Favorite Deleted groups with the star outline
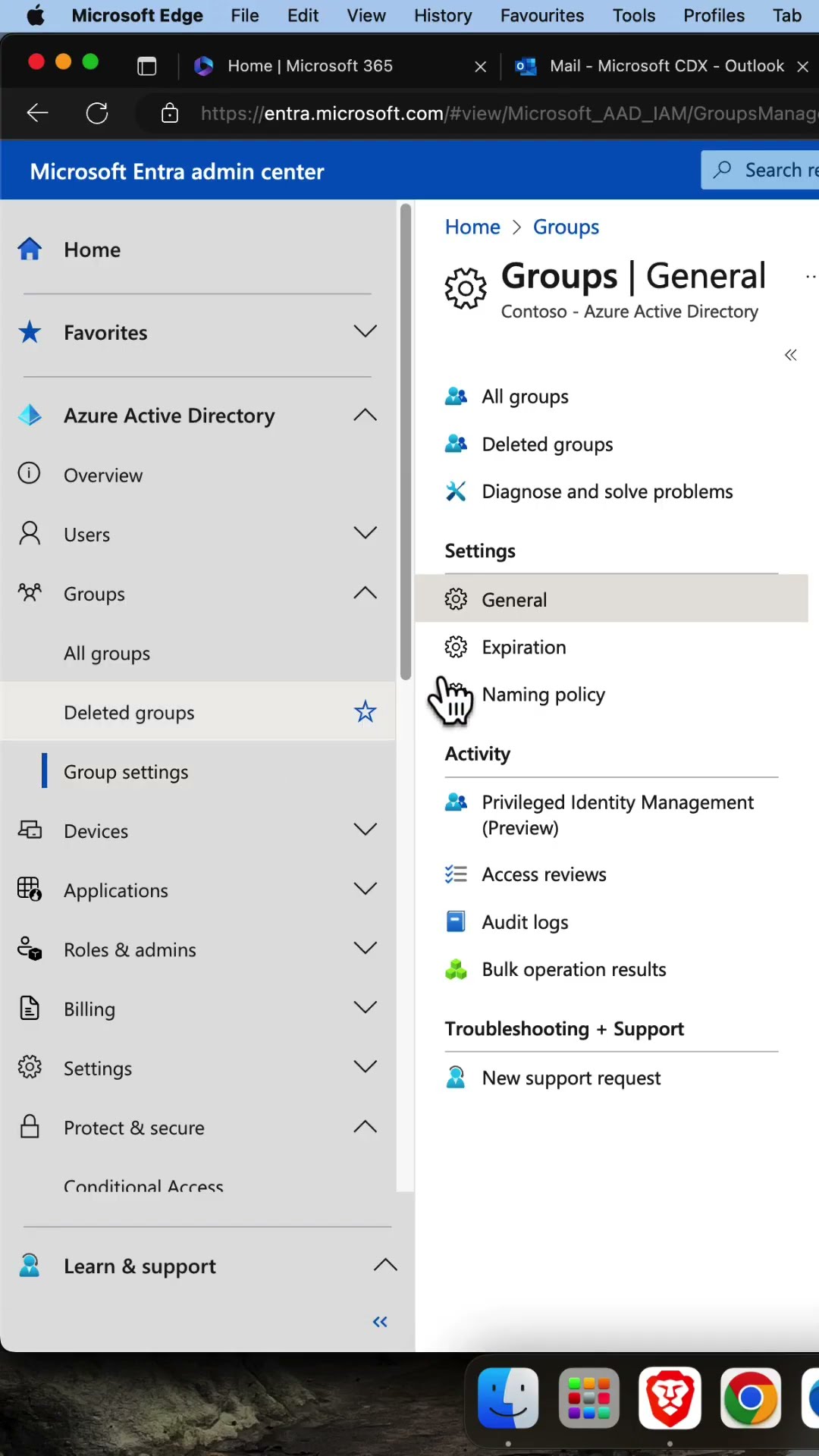819x1456 pixels. point(365,712)
